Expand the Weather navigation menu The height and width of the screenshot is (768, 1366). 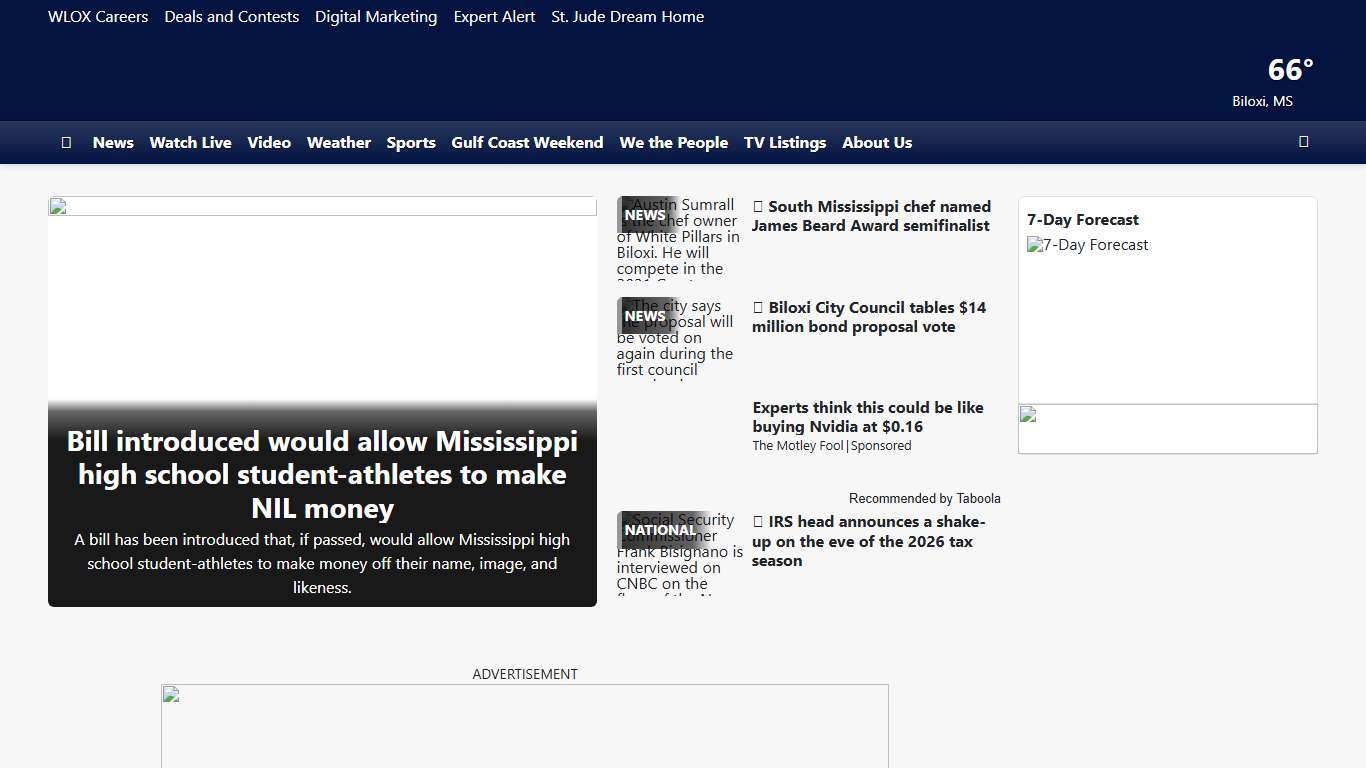pos(338,143)
